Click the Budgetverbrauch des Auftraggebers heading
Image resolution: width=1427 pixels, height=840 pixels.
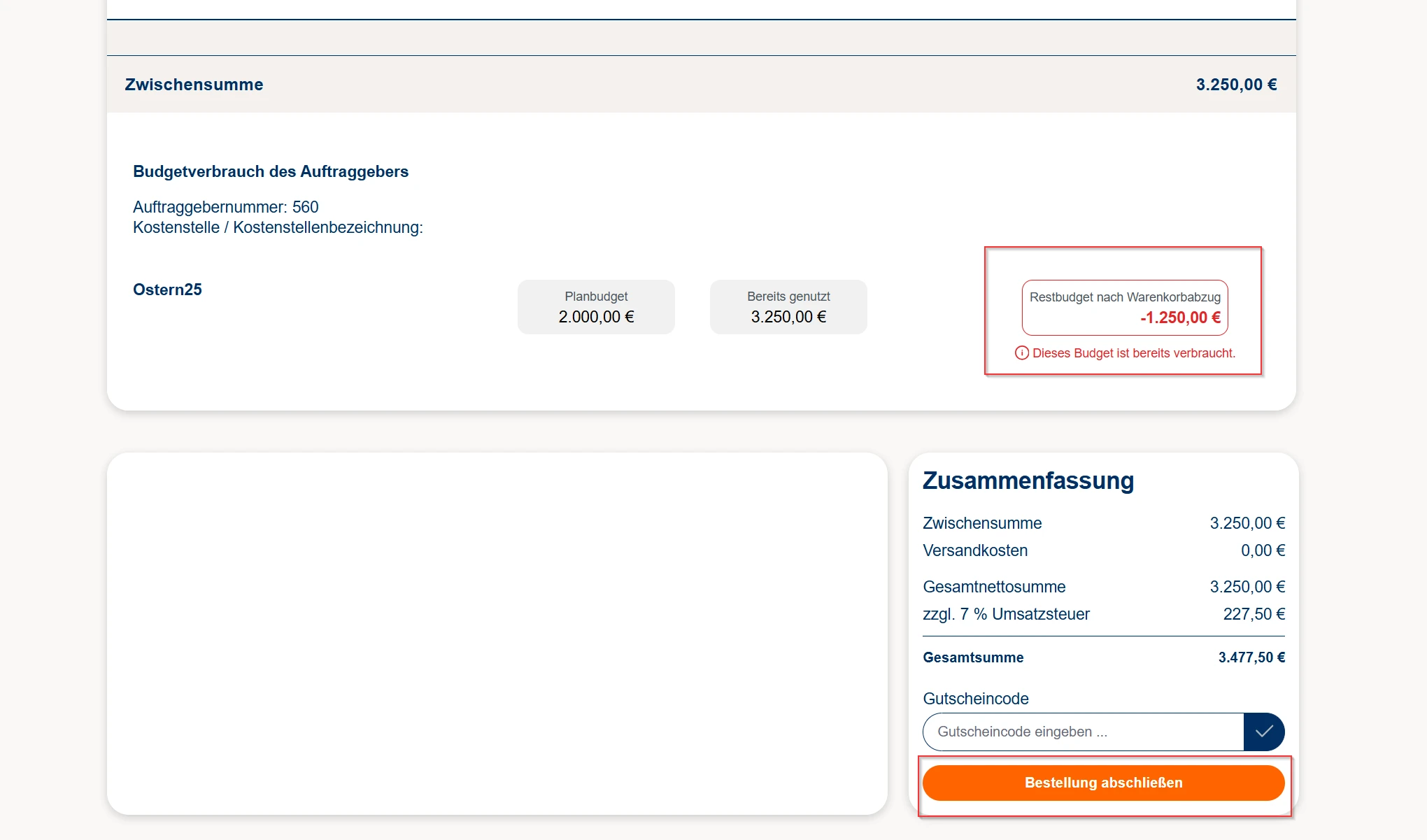coord(271,171)
